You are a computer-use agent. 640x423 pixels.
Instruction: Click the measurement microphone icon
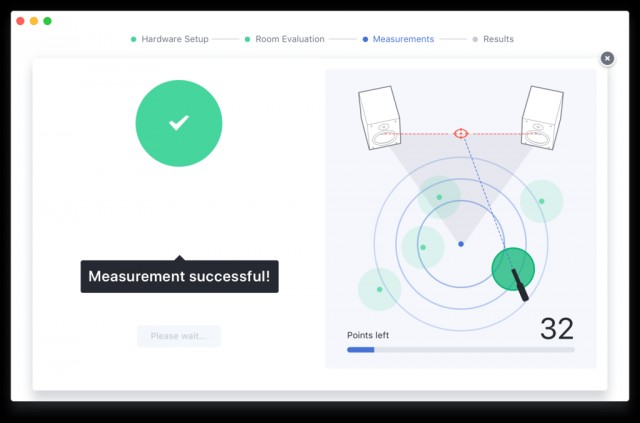click(523, 283)
